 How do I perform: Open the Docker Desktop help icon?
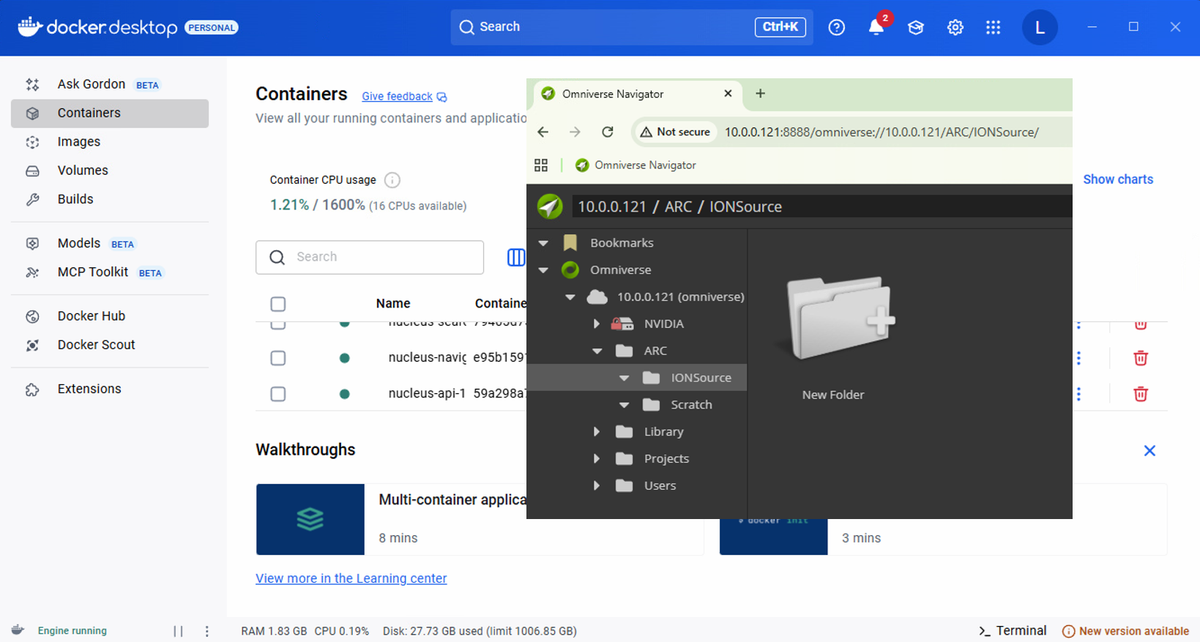[837, 28]
